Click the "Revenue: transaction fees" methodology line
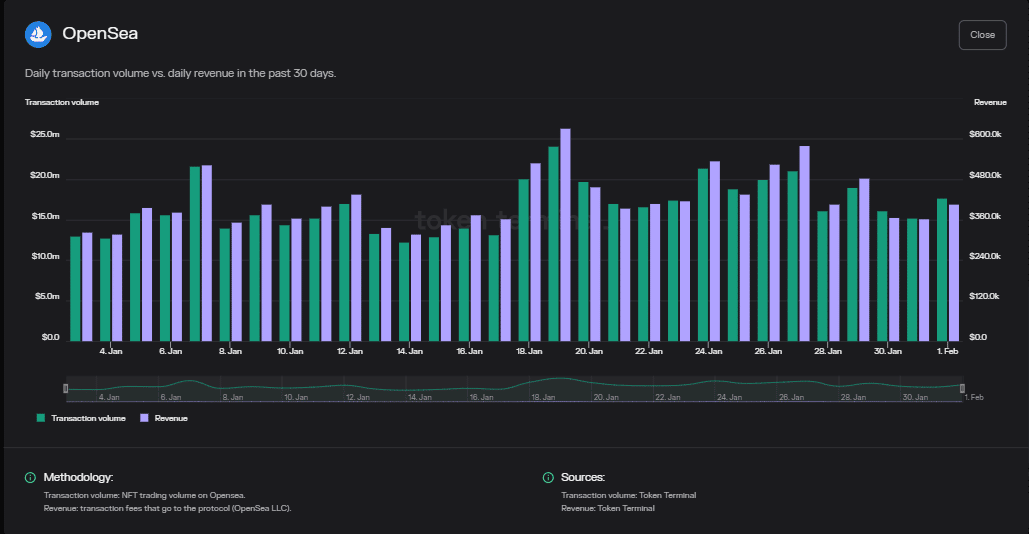Screen dimensions: 1029x534 [167, 508]
